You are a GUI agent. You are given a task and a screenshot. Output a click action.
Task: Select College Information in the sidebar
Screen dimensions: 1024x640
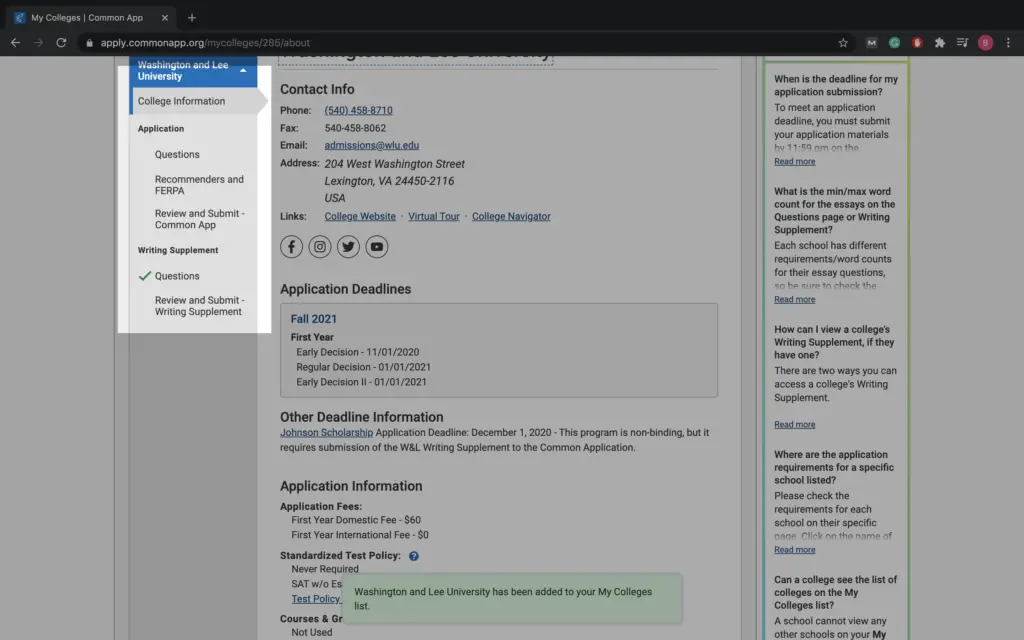(181, 101)
